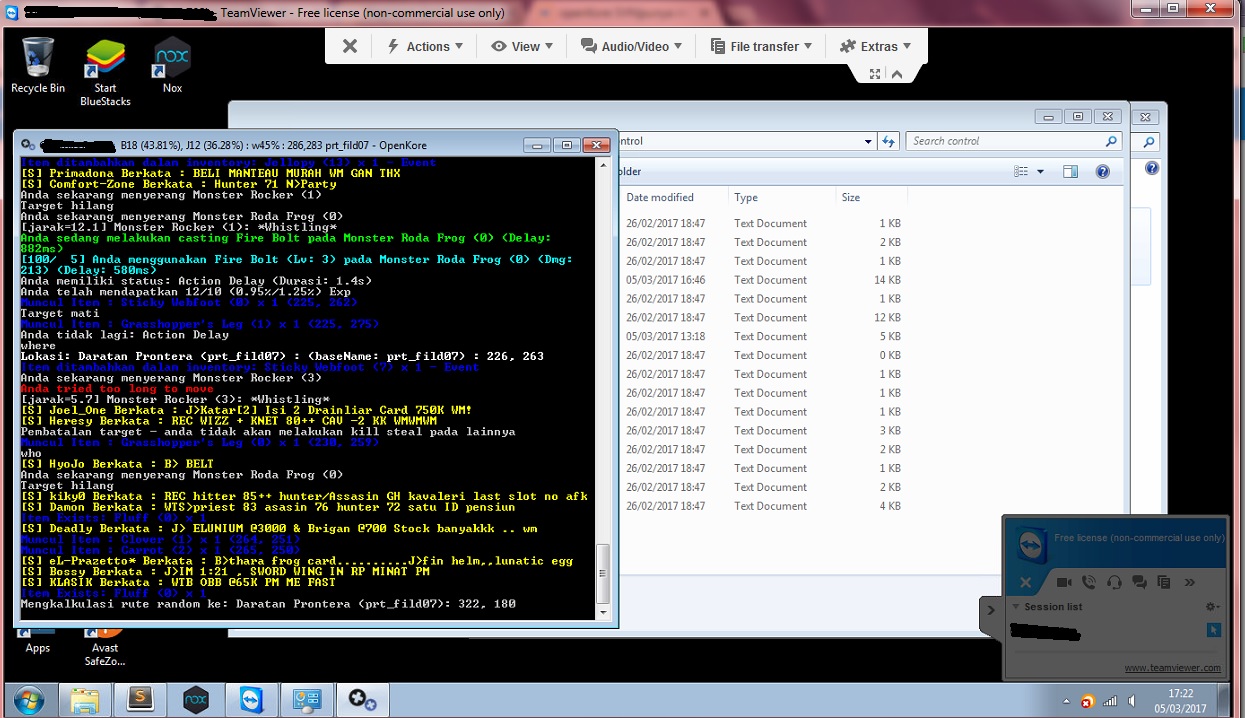This screenshot has height=718, width=1245.
Task: Open the File transfer menu
Action: [x=761, y=46]
